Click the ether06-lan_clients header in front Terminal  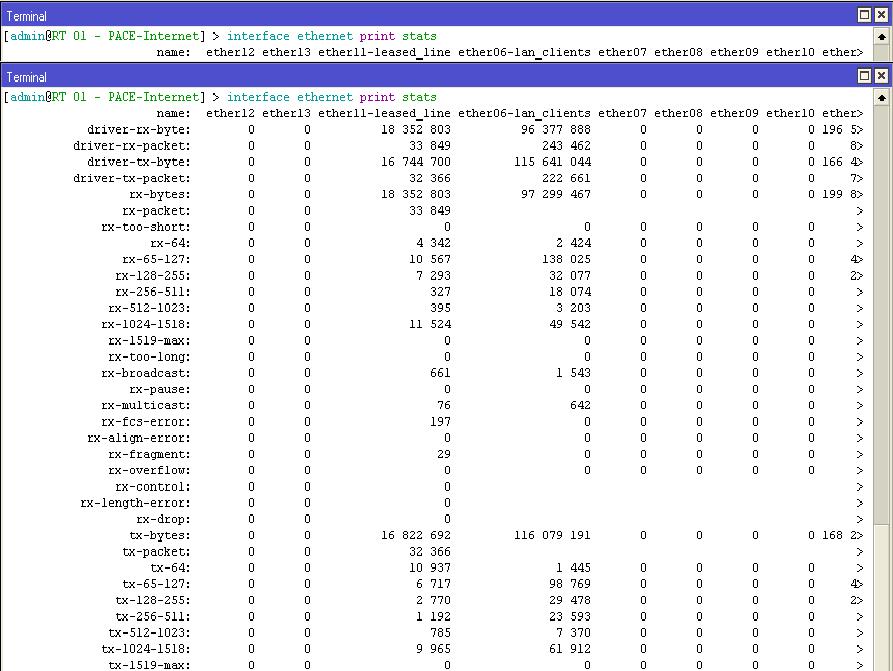click(x=525, y=113)
